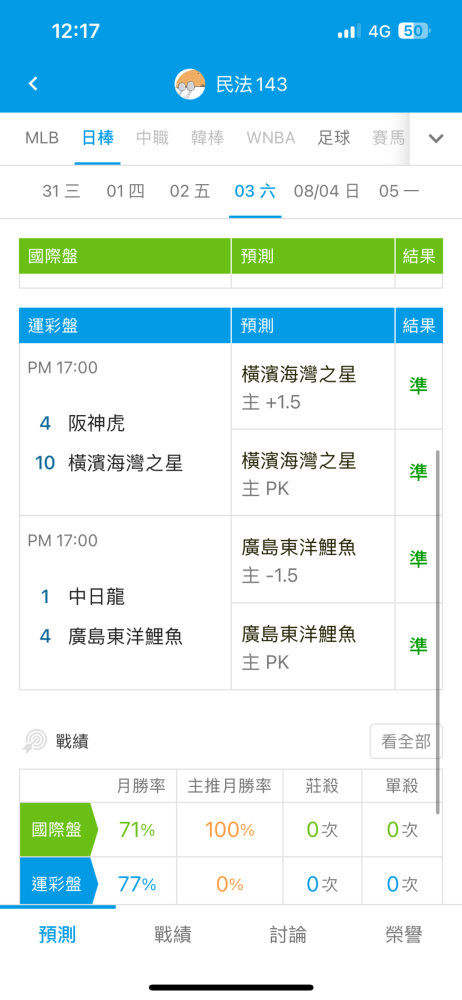Tap the signal strength bars icon
This screenshot has width=462, height=1000.
click(x=350, y=31)
